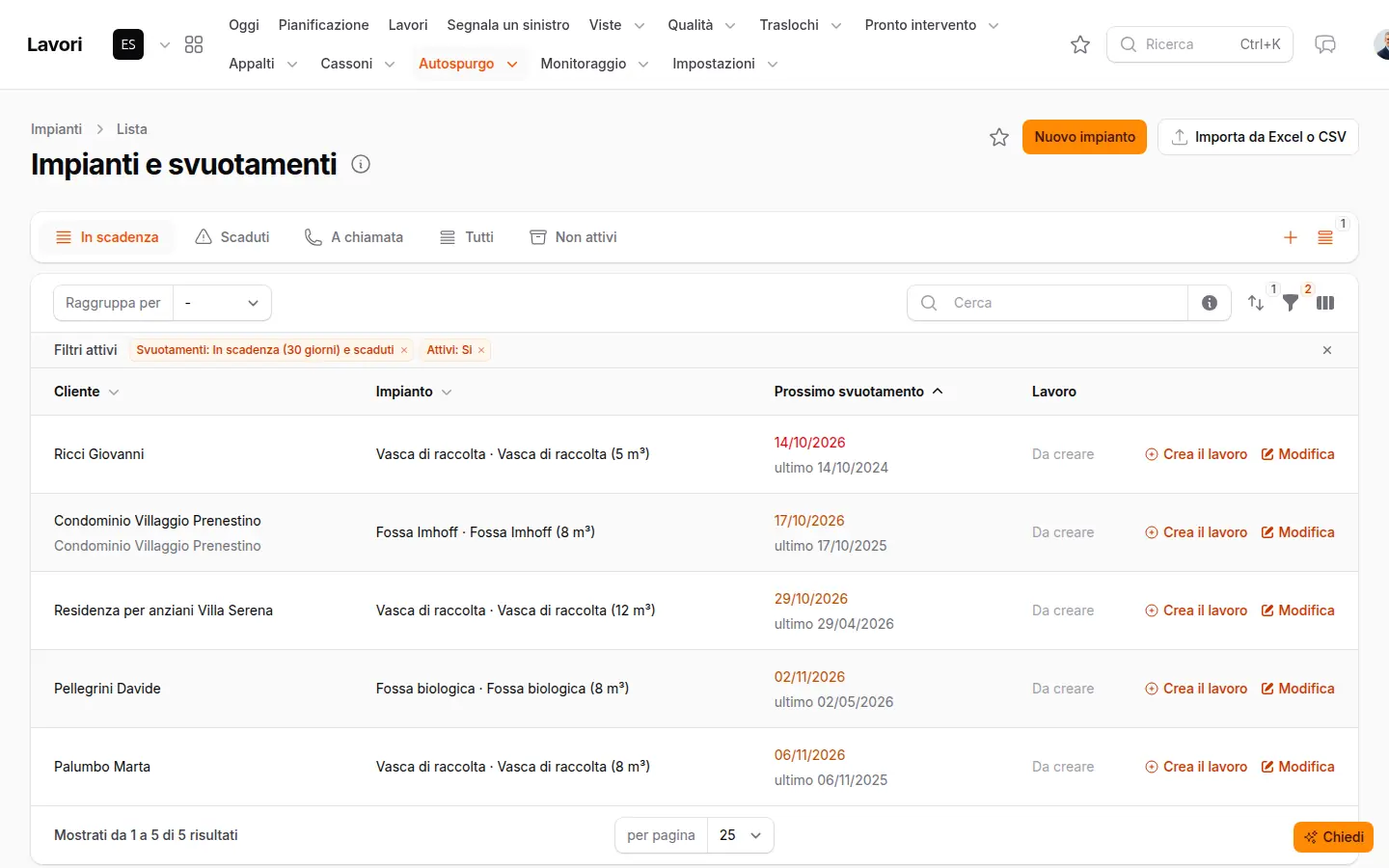Create a job for Ricci Giovanni
Viewport: 1389px width, 868px height.
click(x=1196, y=454)
